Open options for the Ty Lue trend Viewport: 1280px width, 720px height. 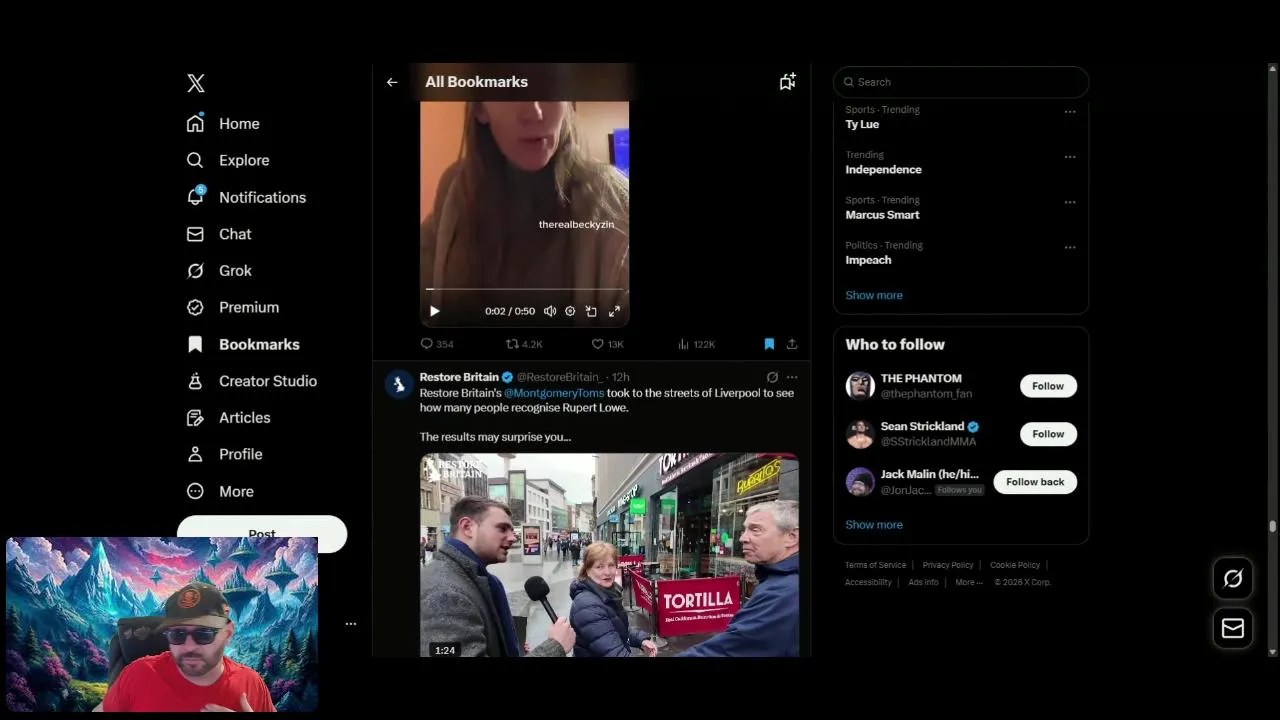(x=1070, y=112)
